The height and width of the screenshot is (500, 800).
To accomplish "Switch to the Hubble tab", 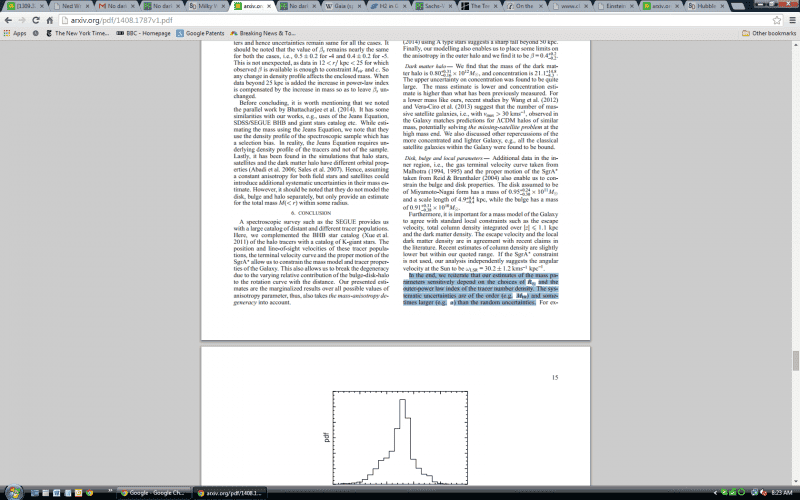I will click(706, 6).
